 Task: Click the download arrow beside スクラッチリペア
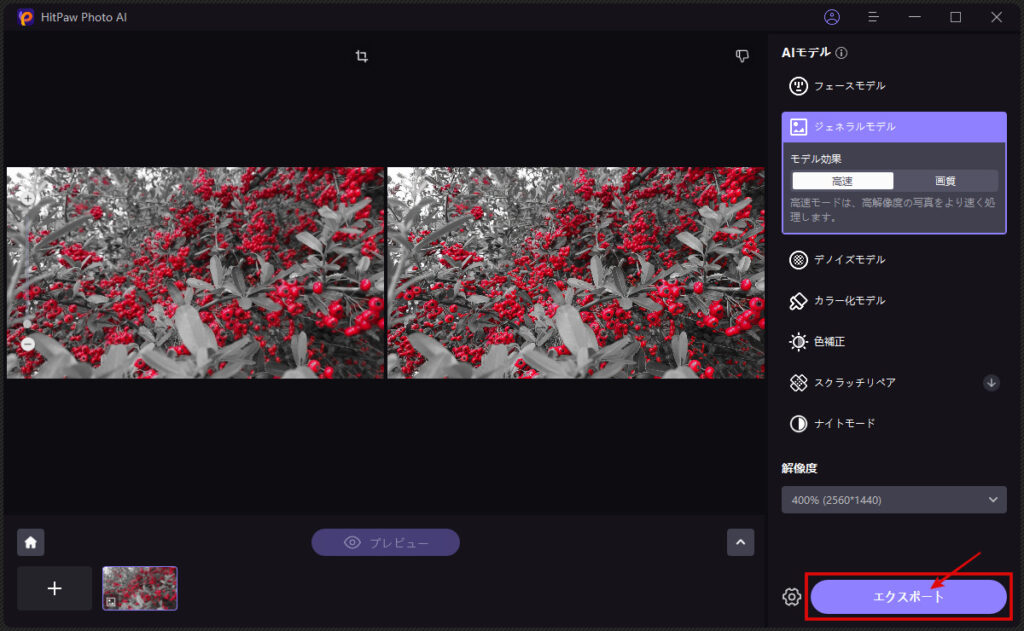tap(991, 382)
